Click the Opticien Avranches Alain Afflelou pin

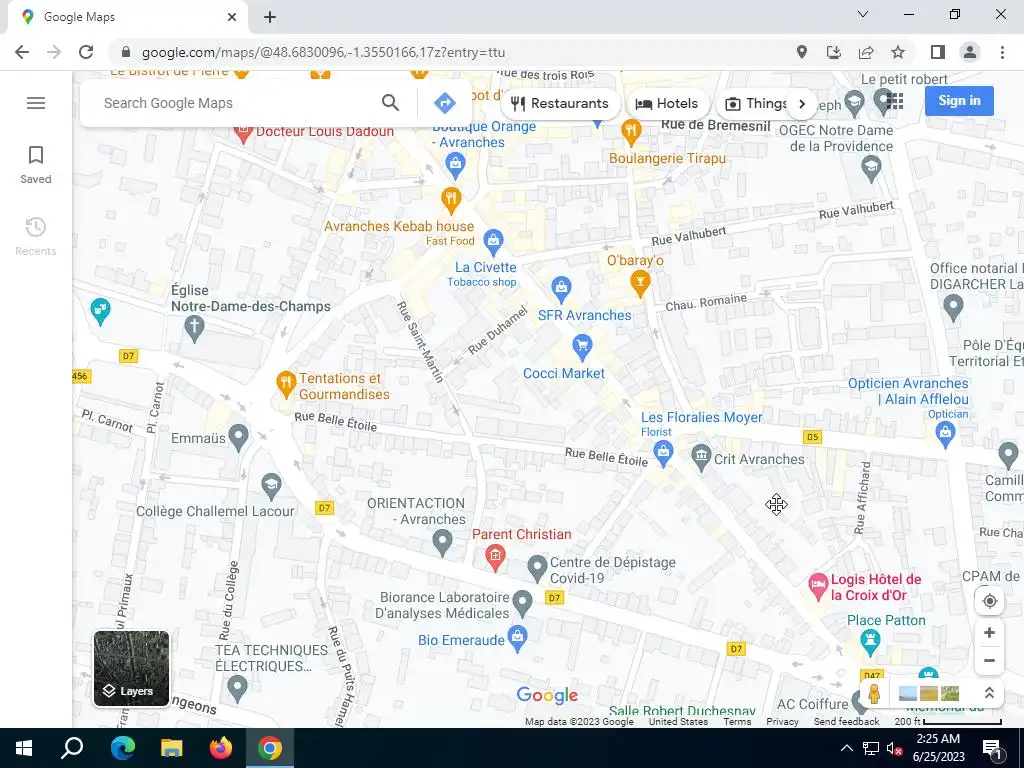pos(945,433)
